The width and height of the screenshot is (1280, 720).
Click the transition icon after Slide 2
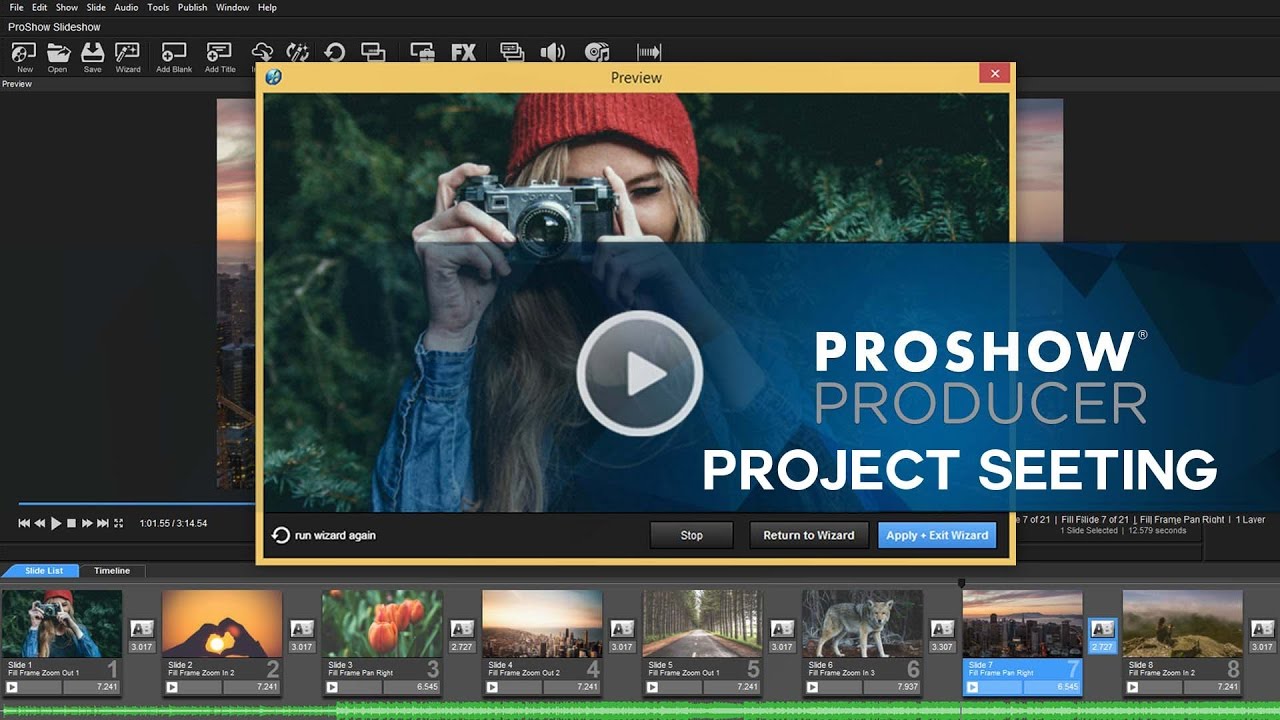[x=301, y=629]
